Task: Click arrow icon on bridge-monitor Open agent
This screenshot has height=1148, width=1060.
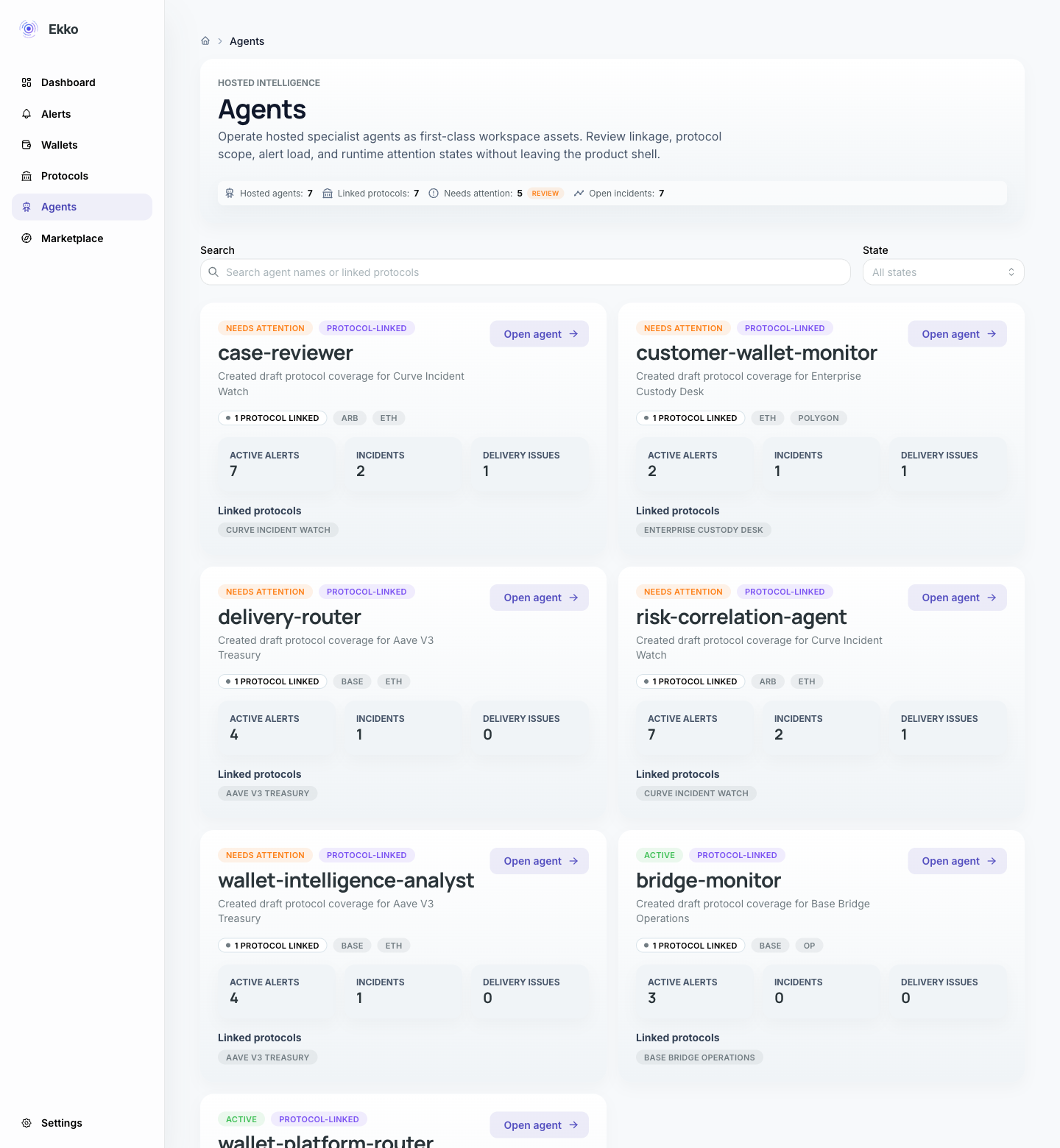Action: coord(992,861)
